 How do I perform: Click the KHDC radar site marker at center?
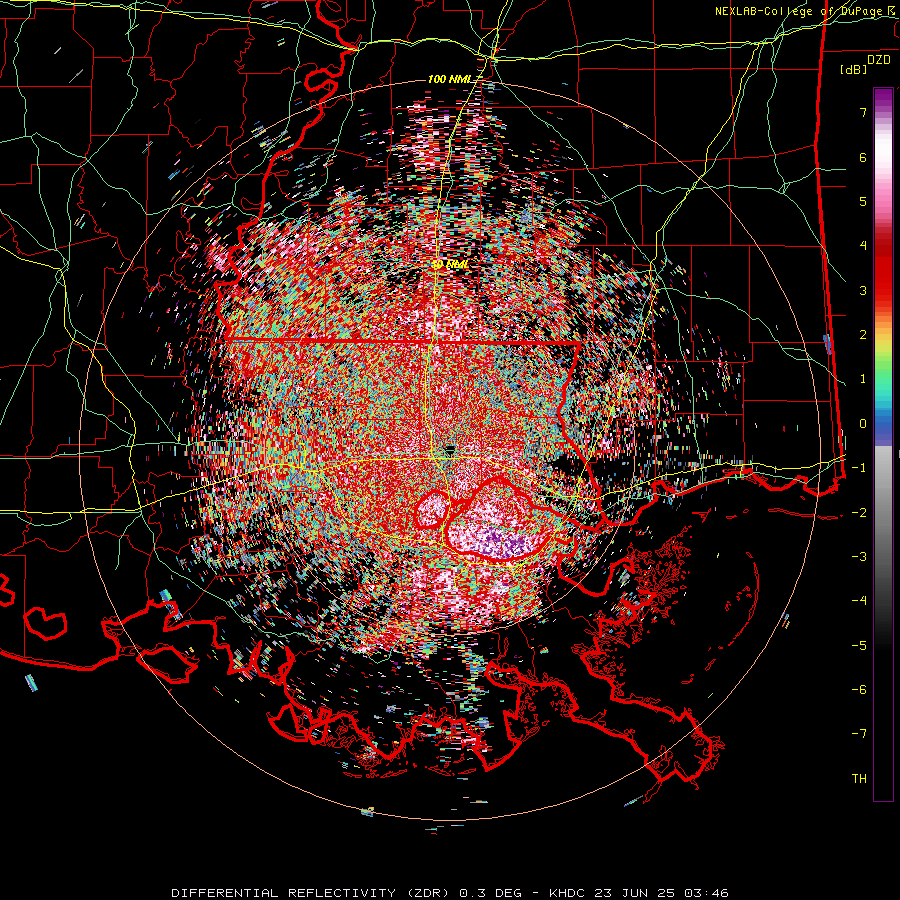[x=450, y=448]
